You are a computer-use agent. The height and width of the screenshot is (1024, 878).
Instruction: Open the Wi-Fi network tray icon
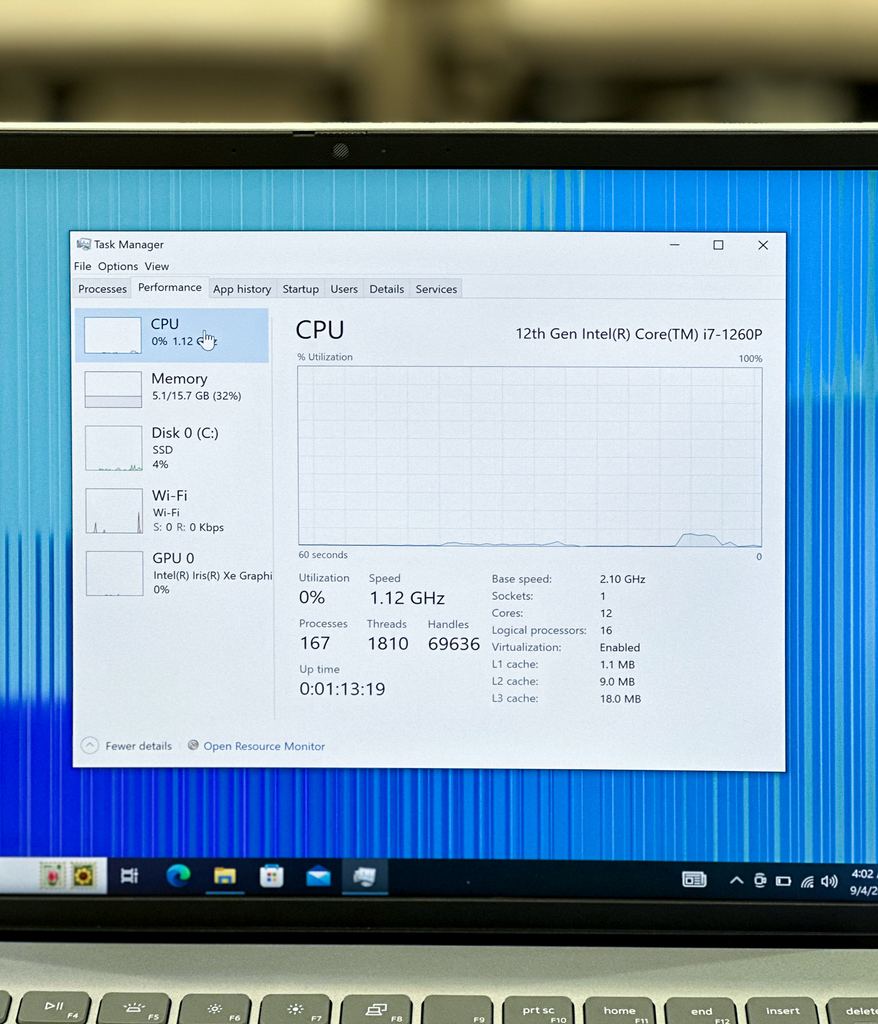pyautogui.click(x=807, y=882)
